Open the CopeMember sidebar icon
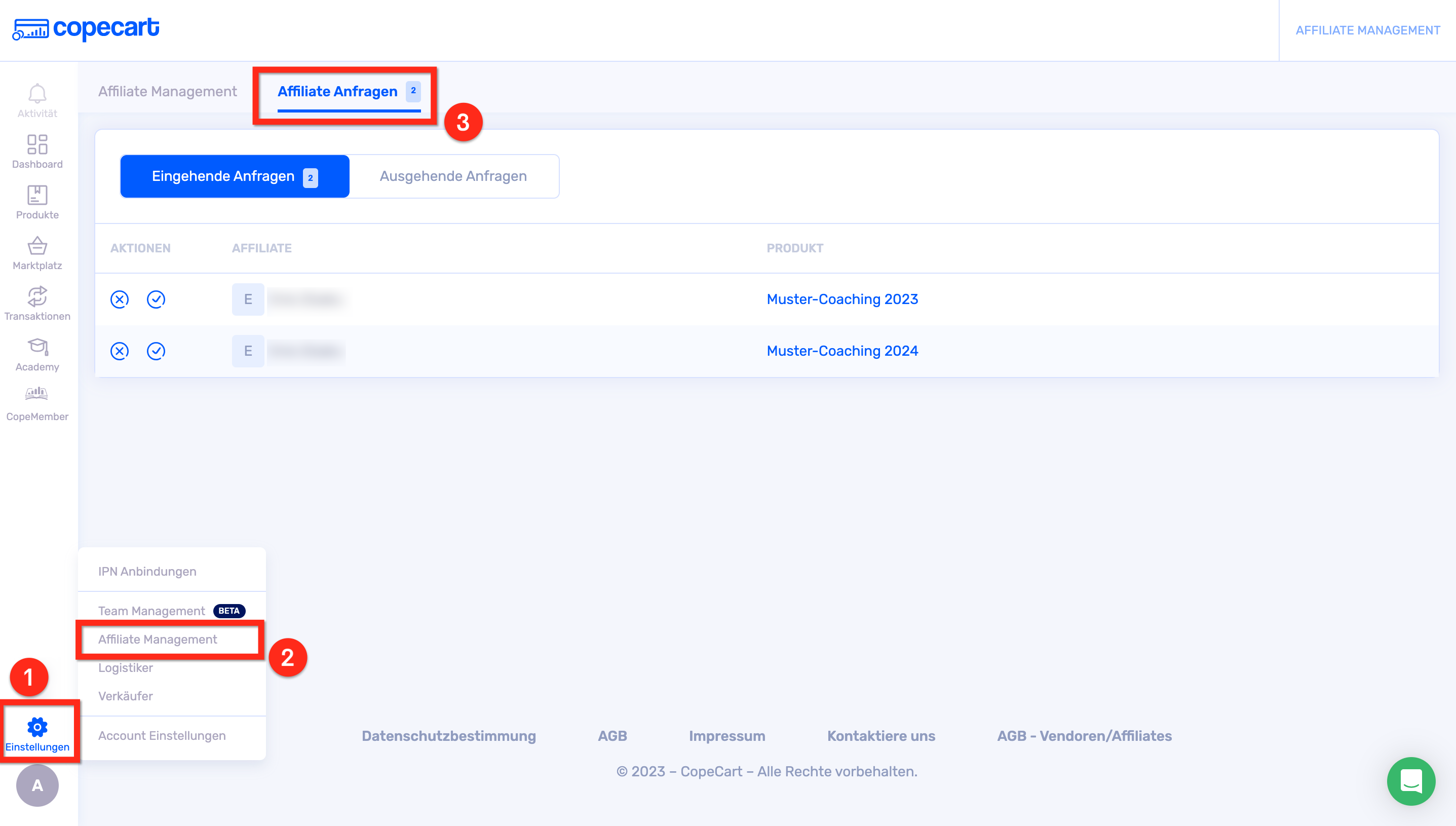The height and width of the screenshot is (826, 1456). [x=37, y=394]
